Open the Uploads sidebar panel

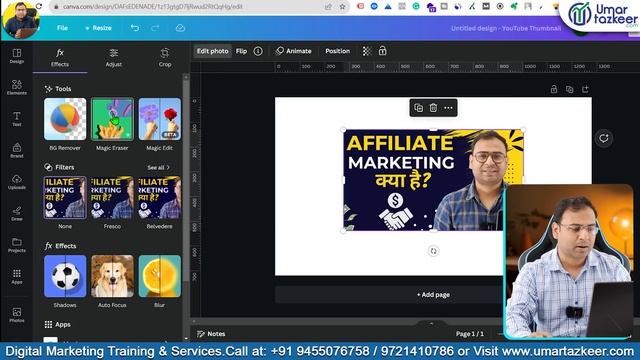[x=17, y=182]
